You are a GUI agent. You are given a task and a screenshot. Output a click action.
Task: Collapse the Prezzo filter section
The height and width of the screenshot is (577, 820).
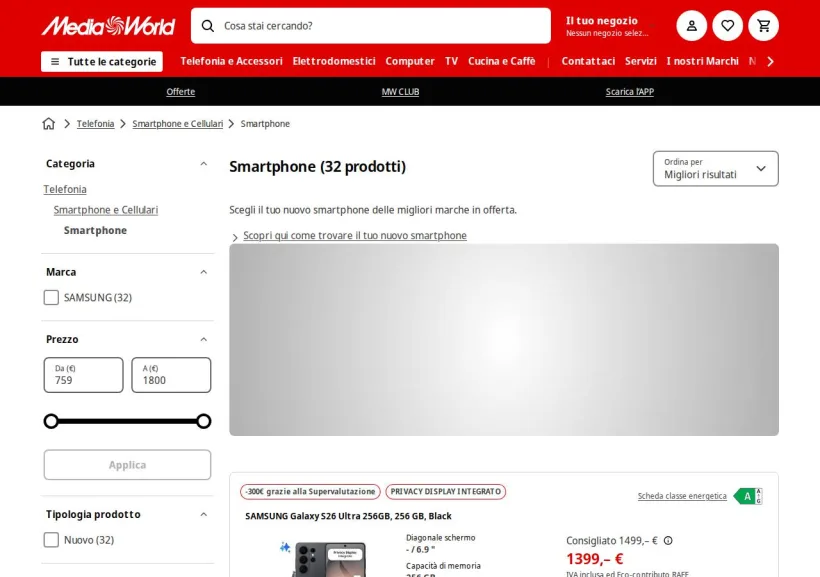(203, 340)
